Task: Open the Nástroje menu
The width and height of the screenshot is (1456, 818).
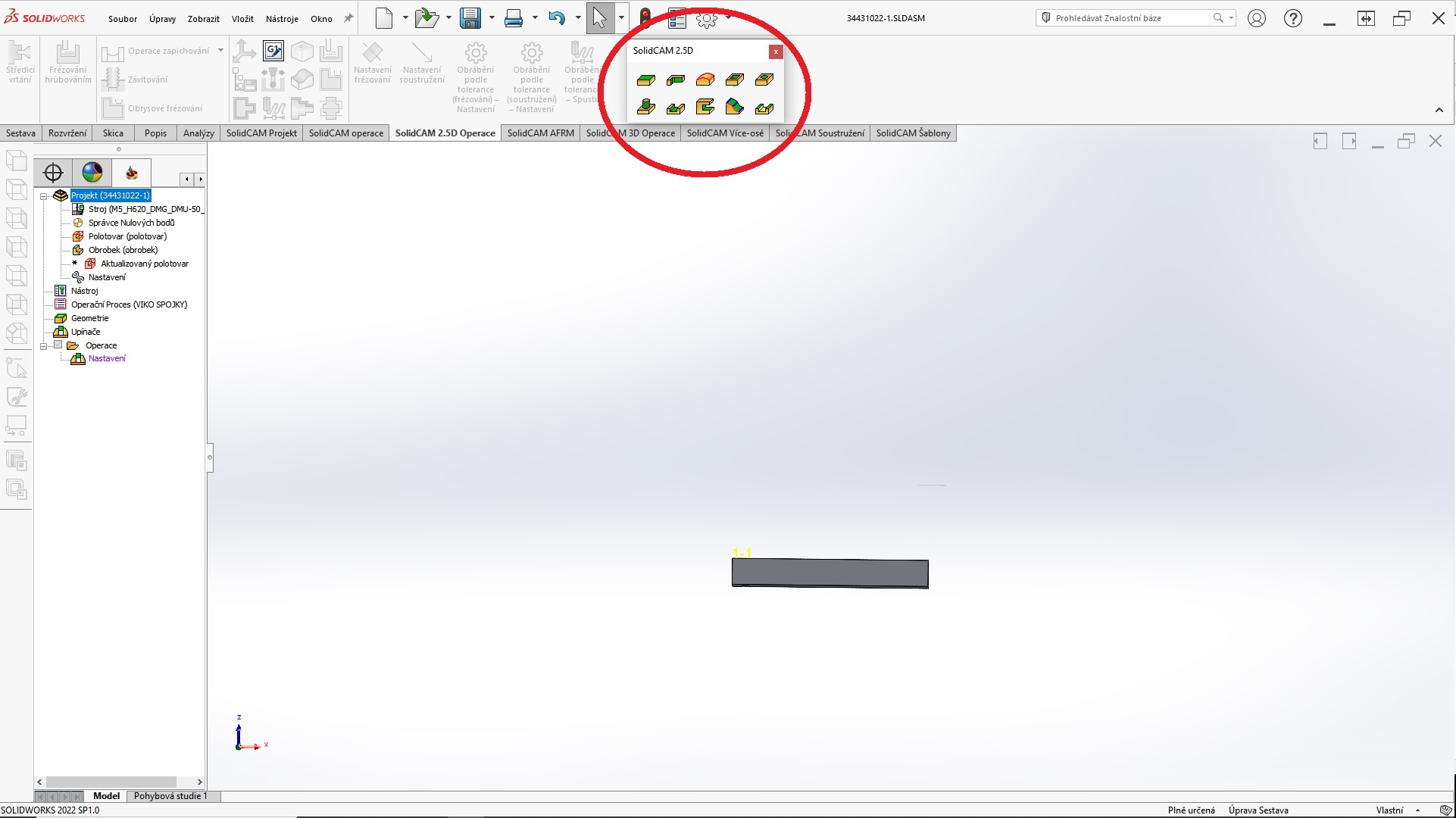Action: point(282,19)
